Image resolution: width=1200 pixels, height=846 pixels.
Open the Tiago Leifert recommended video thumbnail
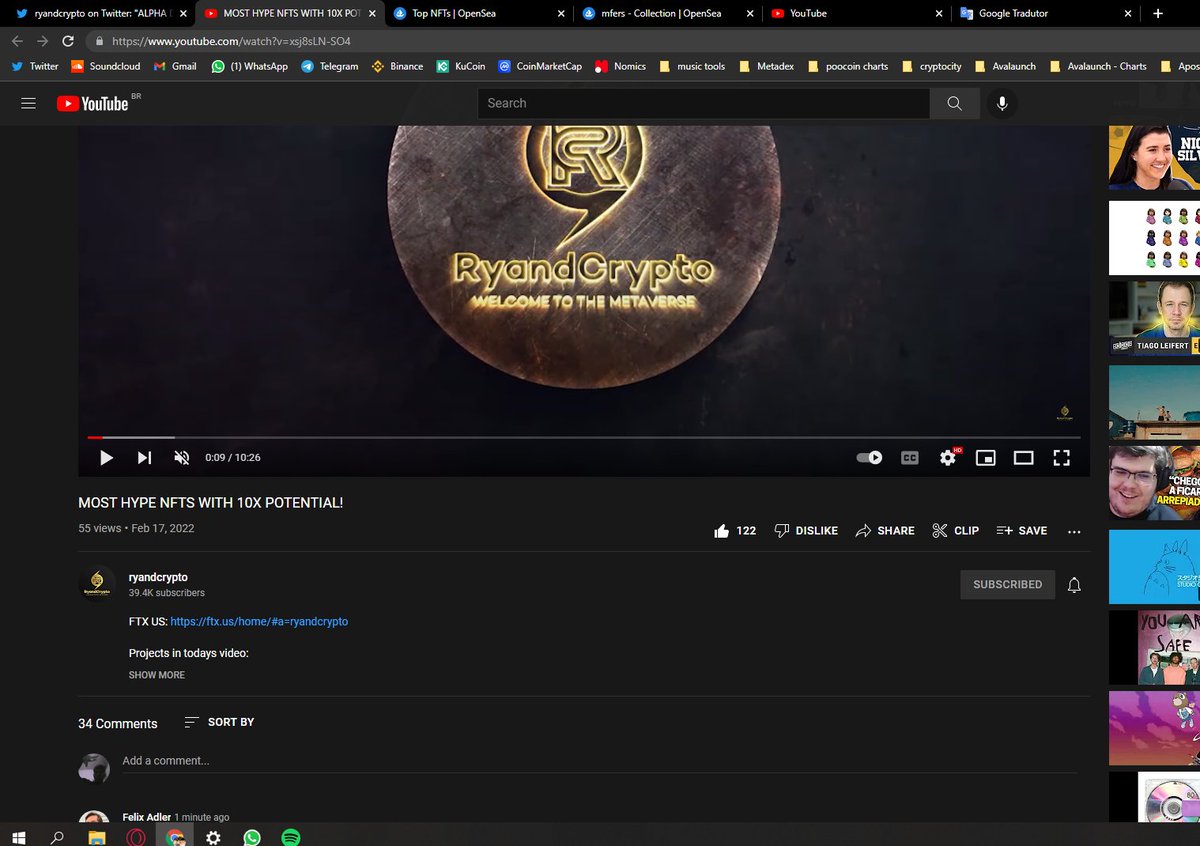pos(1154,317)
